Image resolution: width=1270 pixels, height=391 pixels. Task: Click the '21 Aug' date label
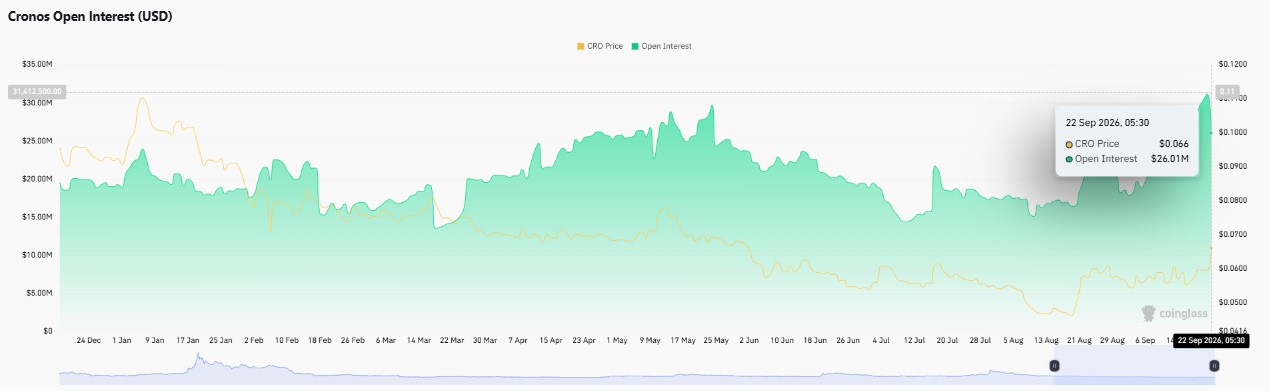coord(1078,340)
